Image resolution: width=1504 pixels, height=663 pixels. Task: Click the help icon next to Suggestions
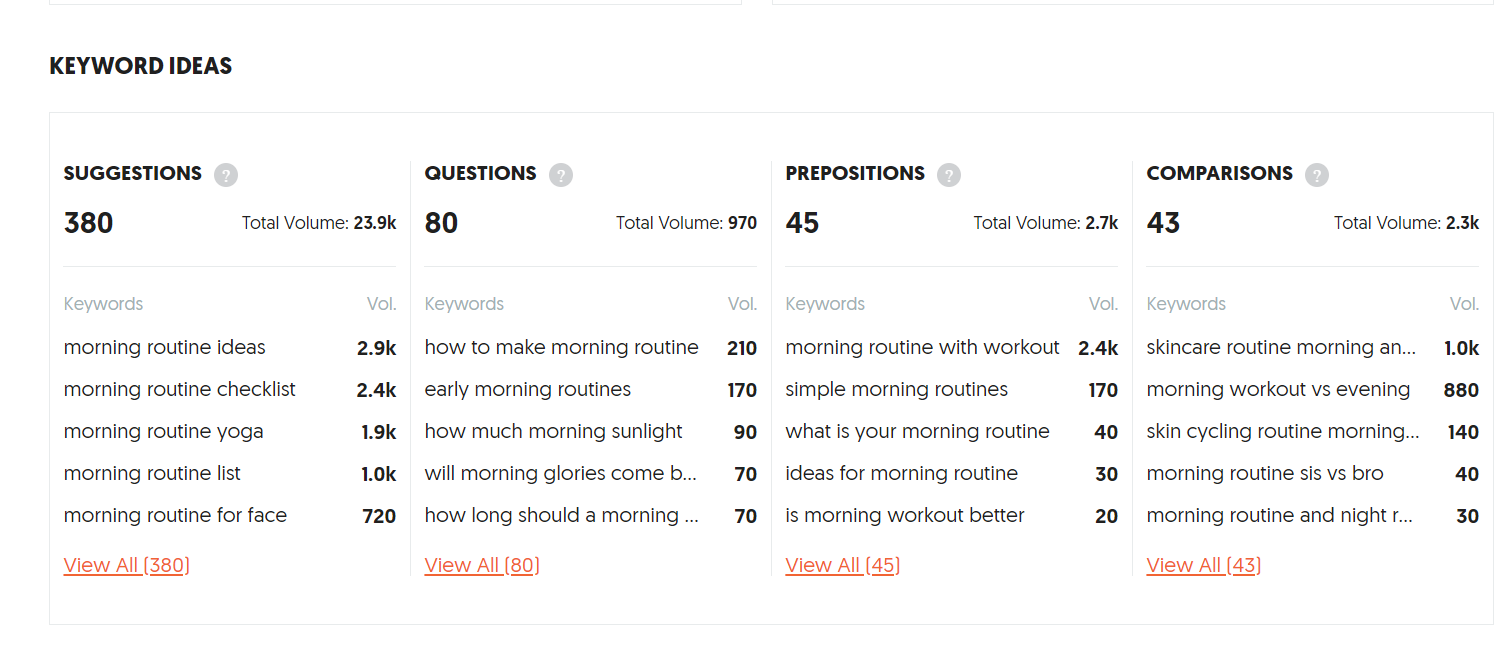(226, 175)
